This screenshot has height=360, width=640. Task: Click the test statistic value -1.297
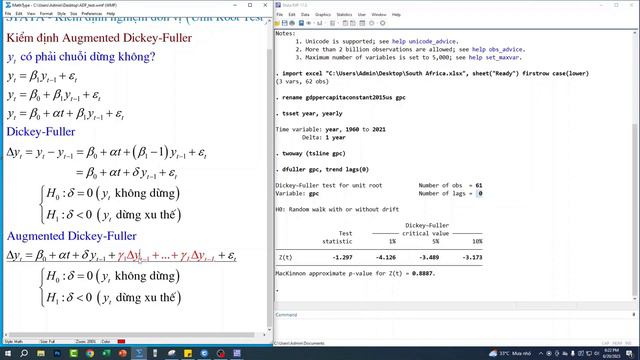point(342,258)
